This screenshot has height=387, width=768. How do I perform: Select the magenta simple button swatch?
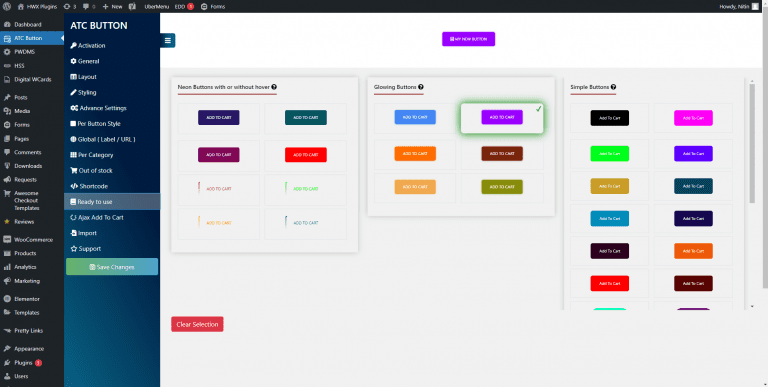point(693,118)
